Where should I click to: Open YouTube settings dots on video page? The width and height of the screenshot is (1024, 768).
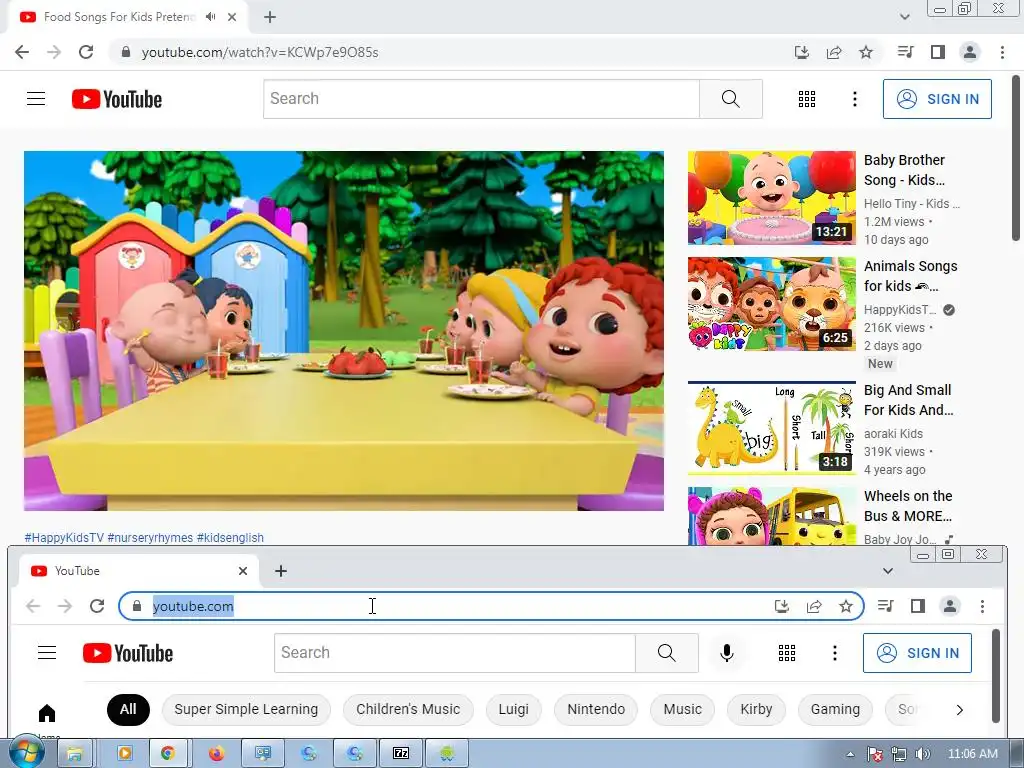click(x=855, y=99)
